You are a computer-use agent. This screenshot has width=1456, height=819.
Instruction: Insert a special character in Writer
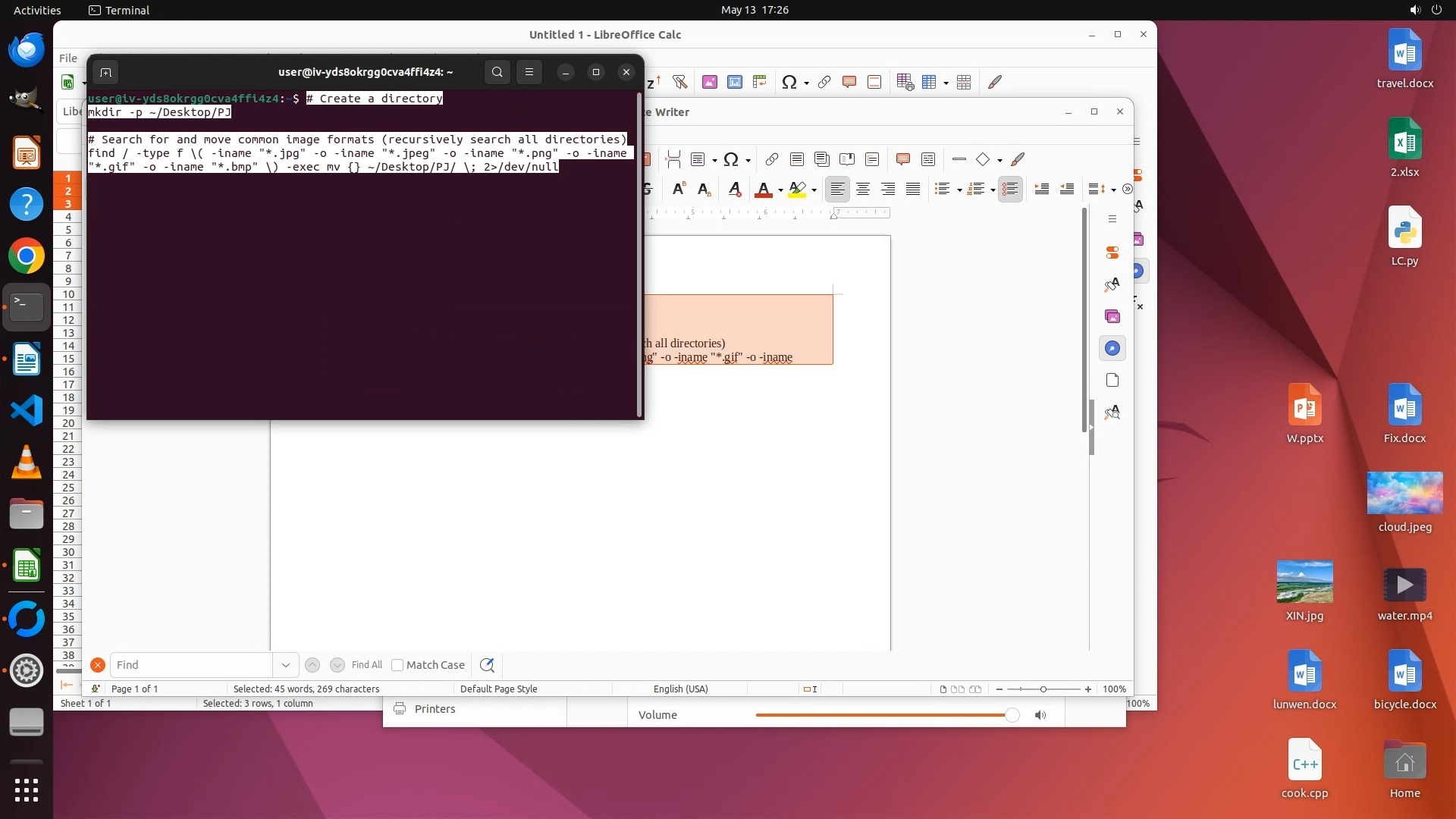pos(731,159)
